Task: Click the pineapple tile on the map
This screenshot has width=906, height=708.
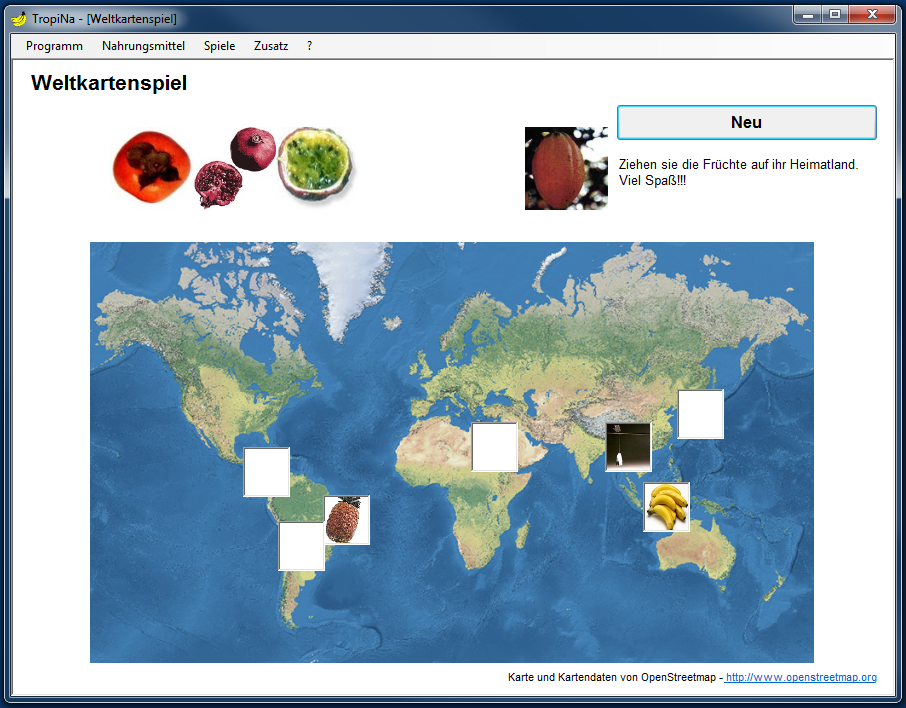Action: pos(347,520)
